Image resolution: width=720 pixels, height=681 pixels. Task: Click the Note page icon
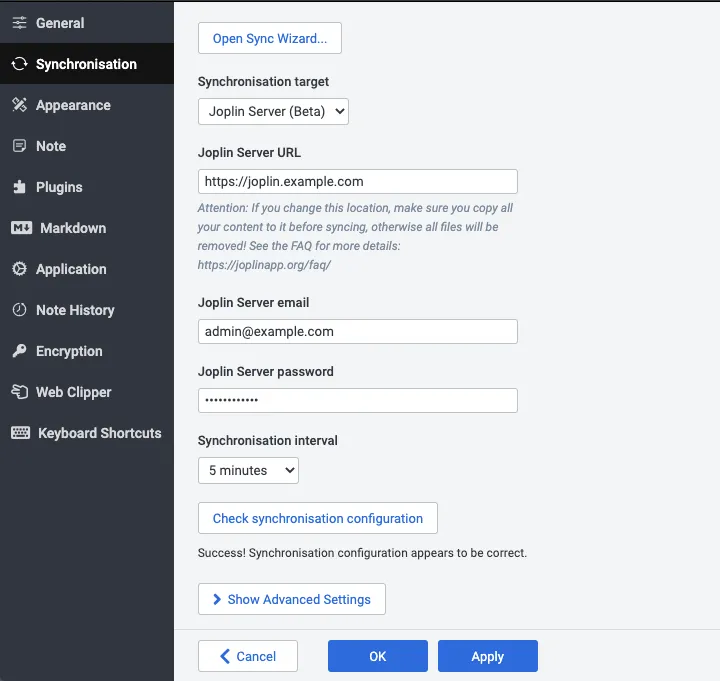click(x=19, y=146)
